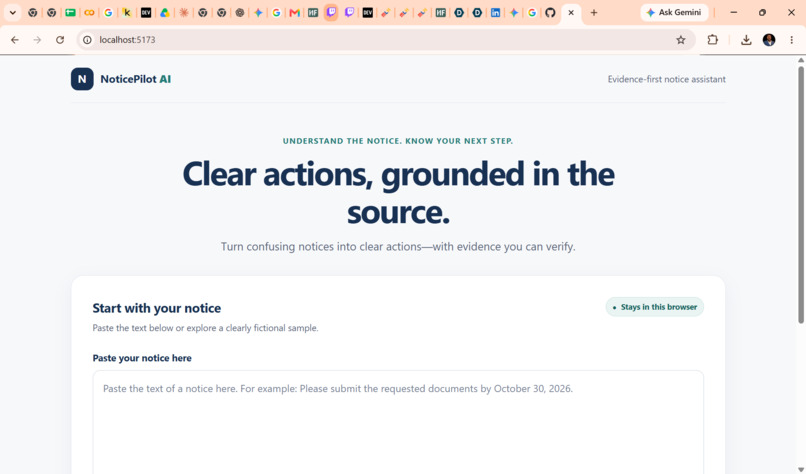
Task: Open the Gmail tab
Action: pos(295,12)
